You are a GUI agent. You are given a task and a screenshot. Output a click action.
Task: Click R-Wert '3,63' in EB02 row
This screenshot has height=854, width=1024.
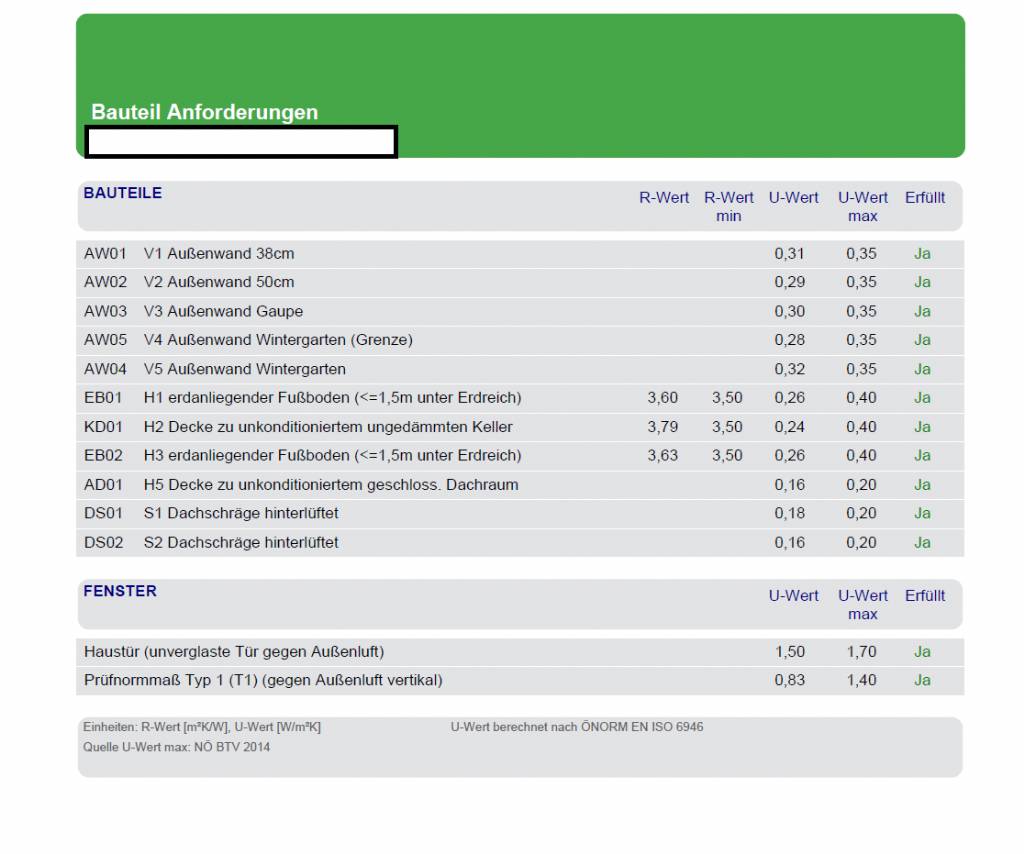[663, 456]
